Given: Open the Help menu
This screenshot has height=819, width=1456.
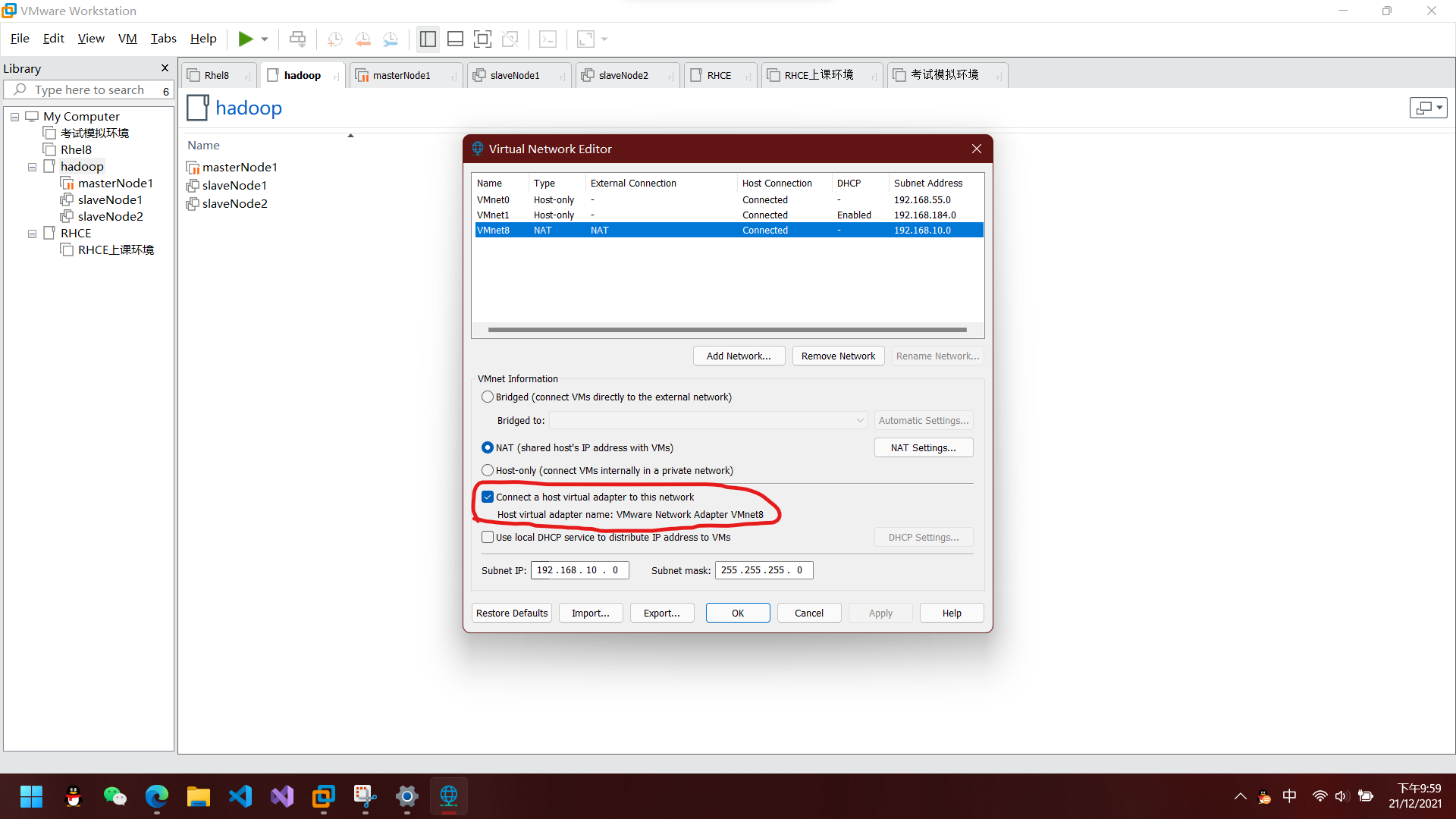Looking at the screenshot, I should tap(203, 39).
